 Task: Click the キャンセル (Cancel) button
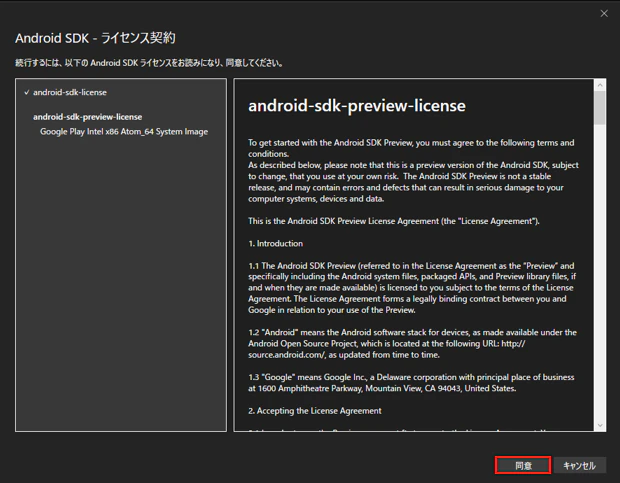click(x=580, y=466)
